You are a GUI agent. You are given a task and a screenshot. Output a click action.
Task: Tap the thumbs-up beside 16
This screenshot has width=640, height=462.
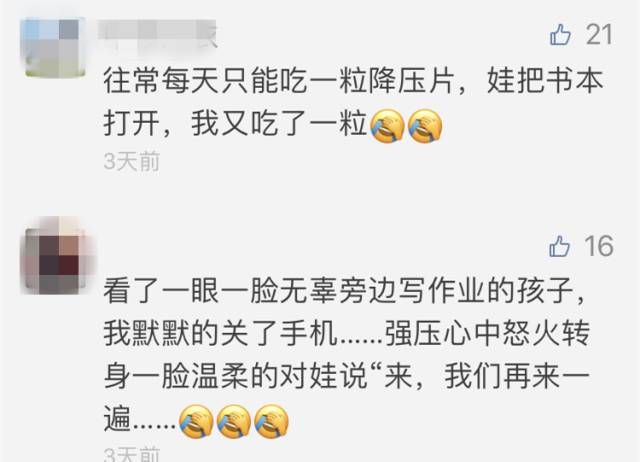pyautogui.click(x=559, y=246)
